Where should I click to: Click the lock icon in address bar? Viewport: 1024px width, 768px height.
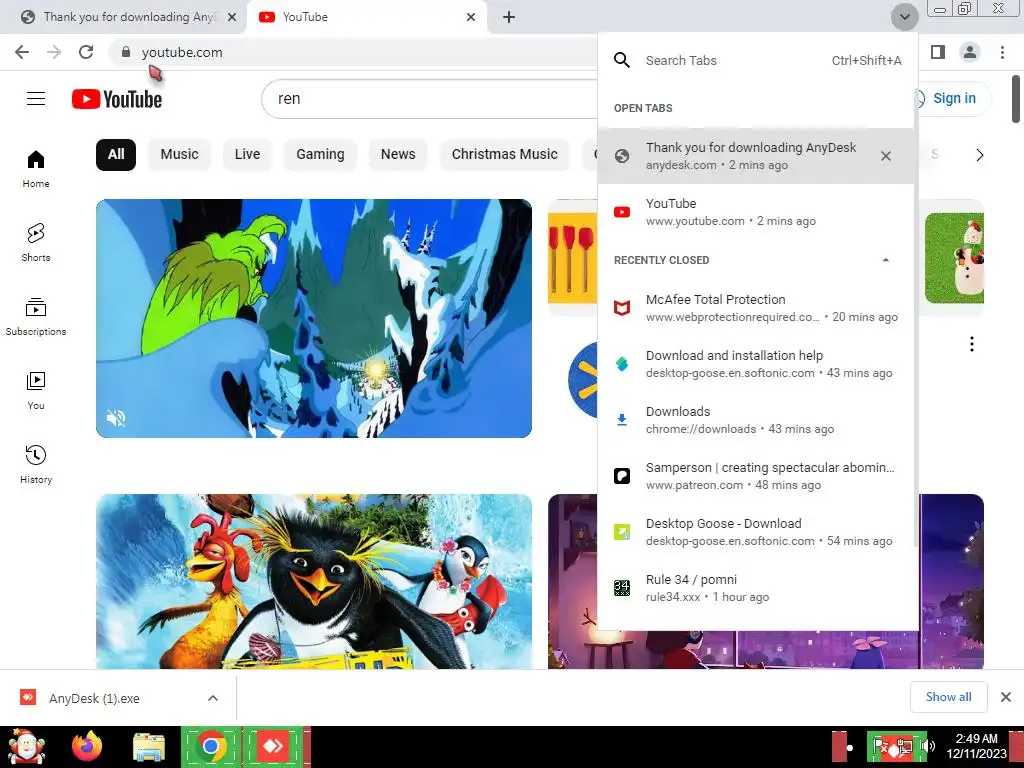pos(126,52)
